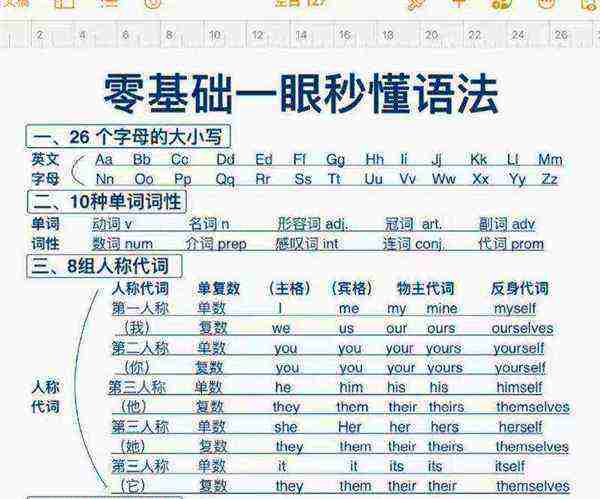Click the word 感叹词 int

[307, 244]
